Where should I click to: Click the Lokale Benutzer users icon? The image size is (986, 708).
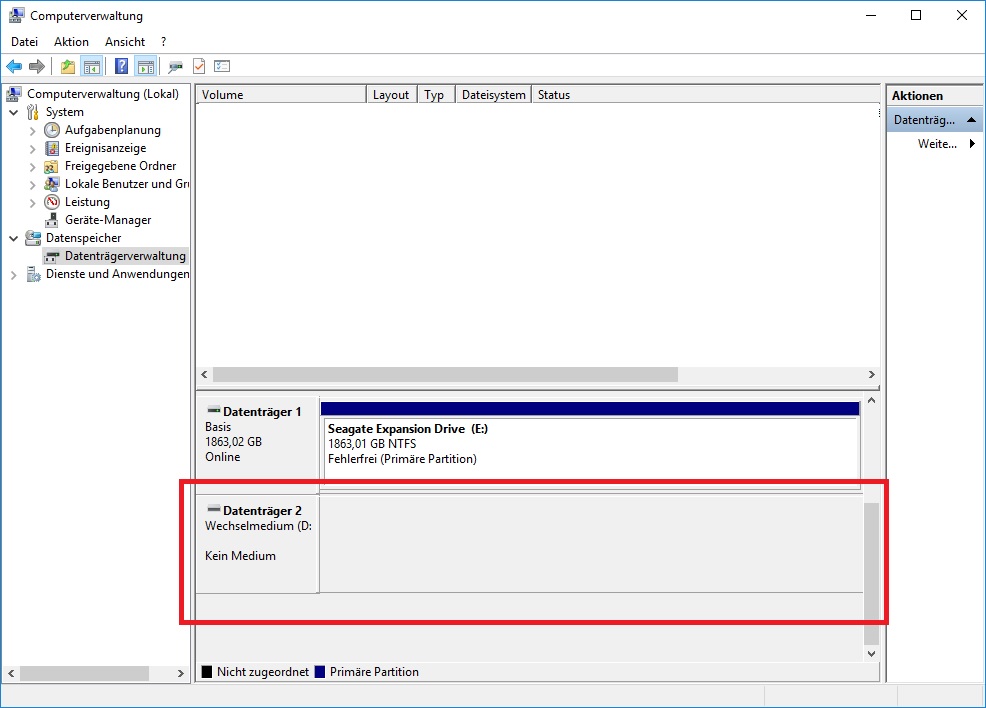(52, 184)
